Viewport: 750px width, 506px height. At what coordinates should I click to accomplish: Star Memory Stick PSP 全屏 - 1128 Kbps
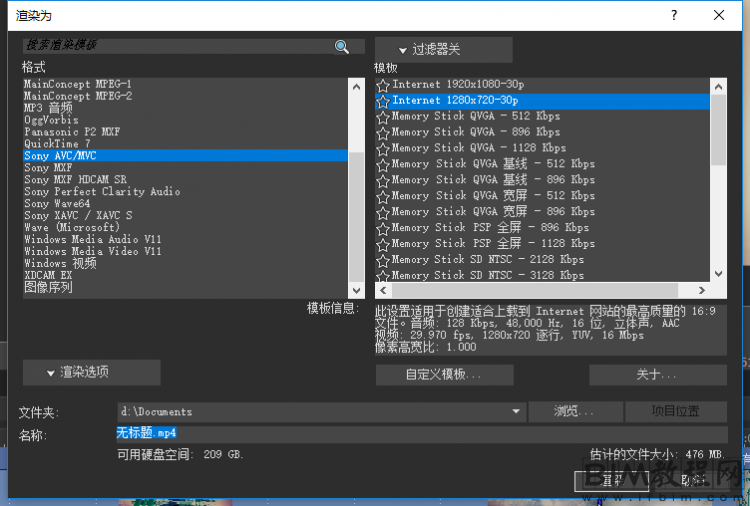pyautogui.click(x=383, y=244)
